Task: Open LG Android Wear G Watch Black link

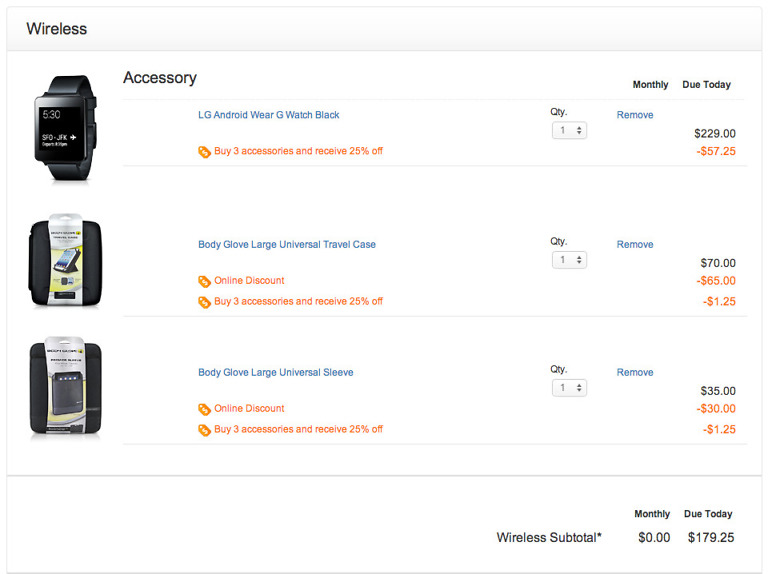Action: point(268,115)
